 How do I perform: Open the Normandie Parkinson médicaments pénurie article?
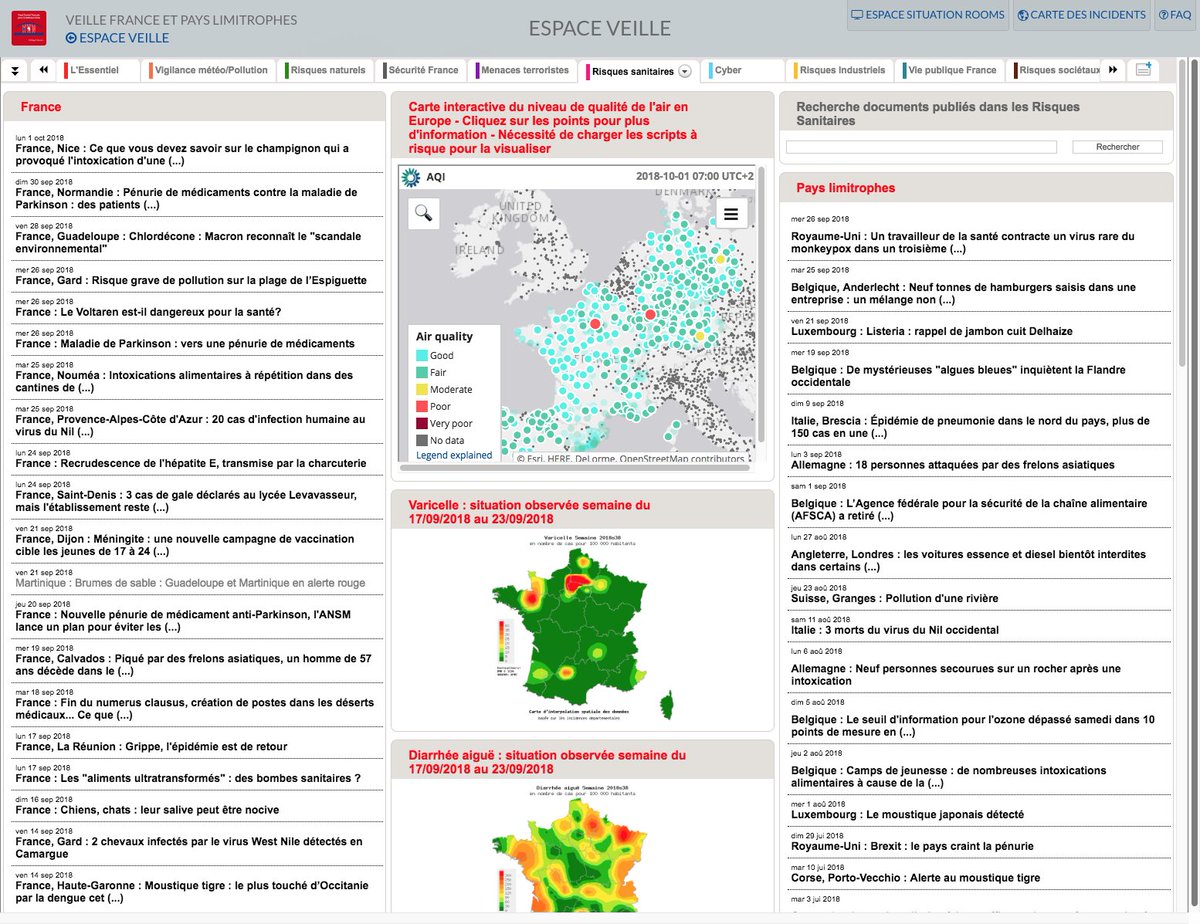pyautogui.click(x=186, y=198)
